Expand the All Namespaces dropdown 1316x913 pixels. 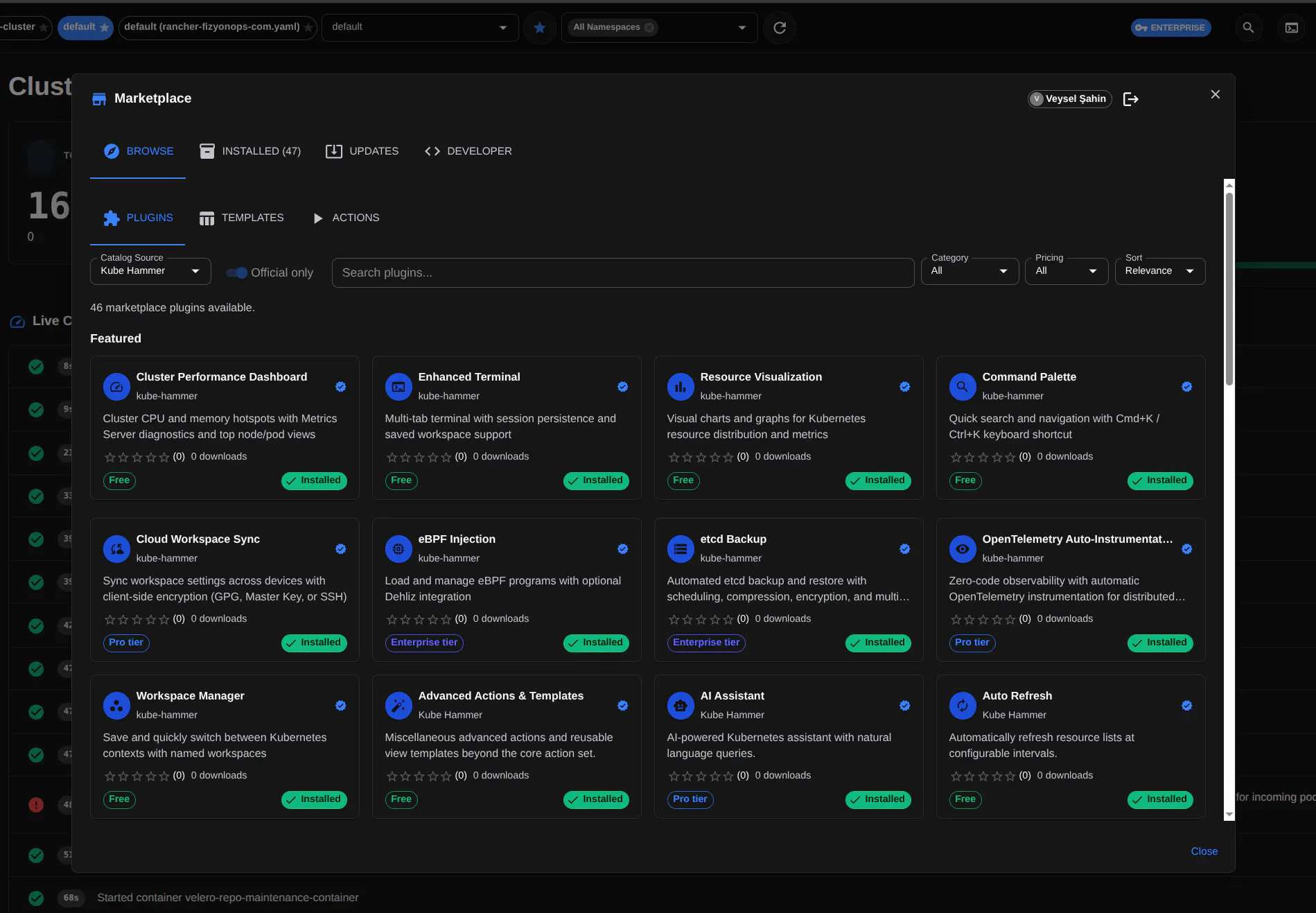(x=742, y=28)
